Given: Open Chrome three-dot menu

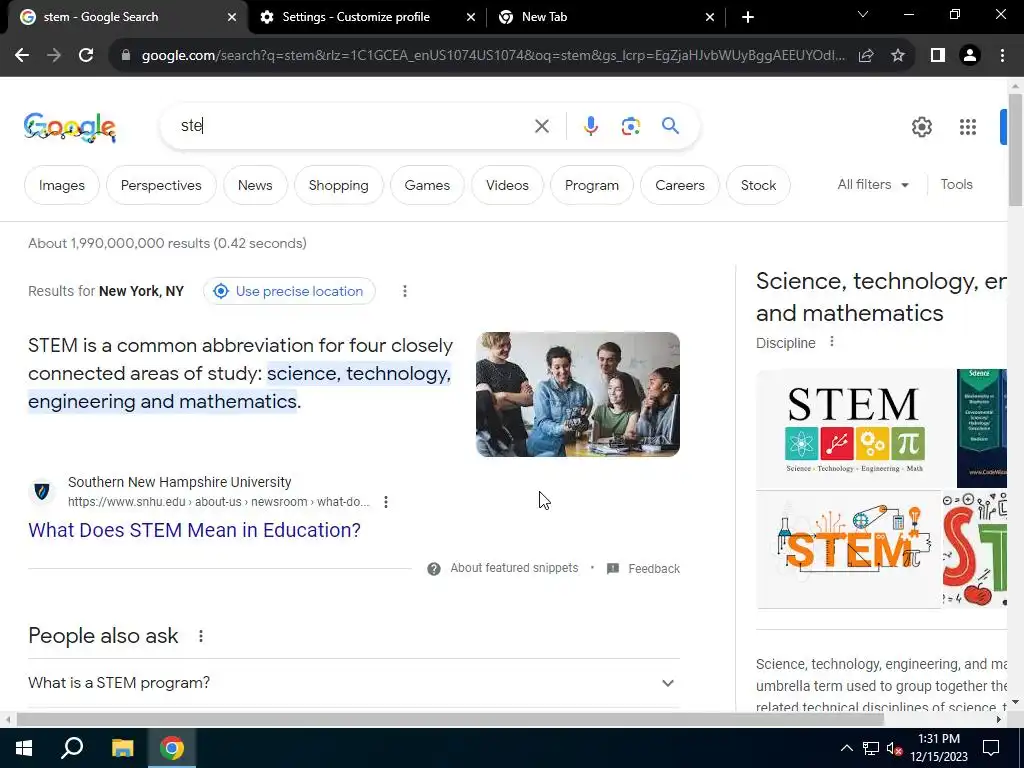Looking at the screenshot, I should 1002,56.
